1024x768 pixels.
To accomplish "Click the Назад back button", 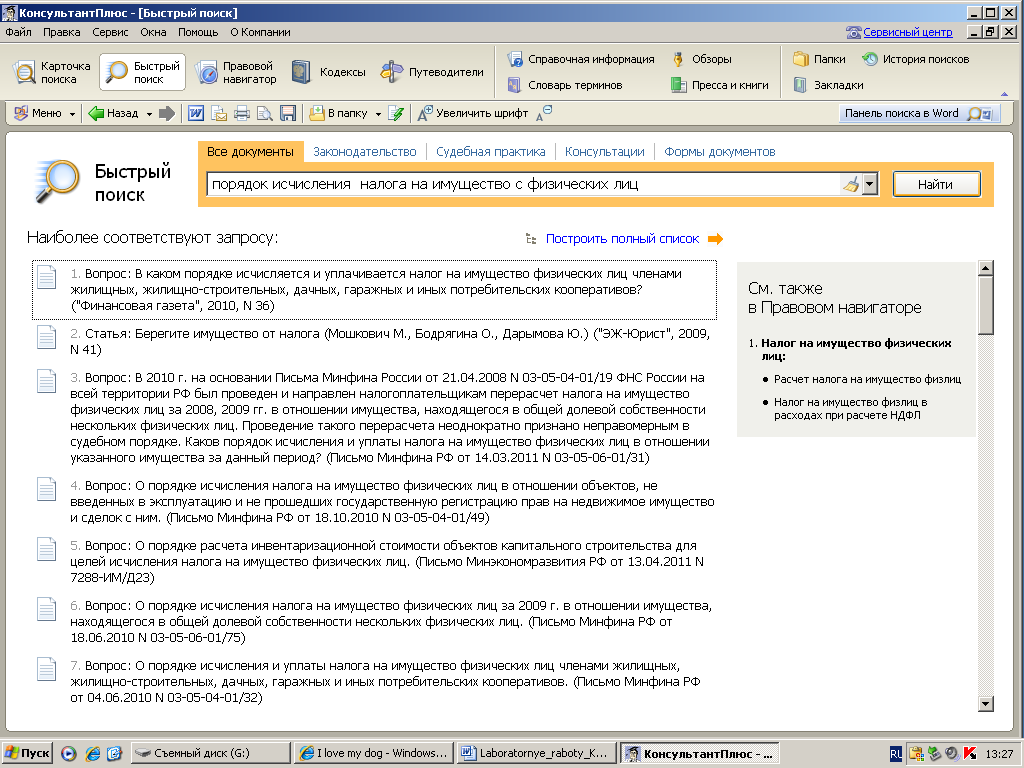I will [114, 113].
